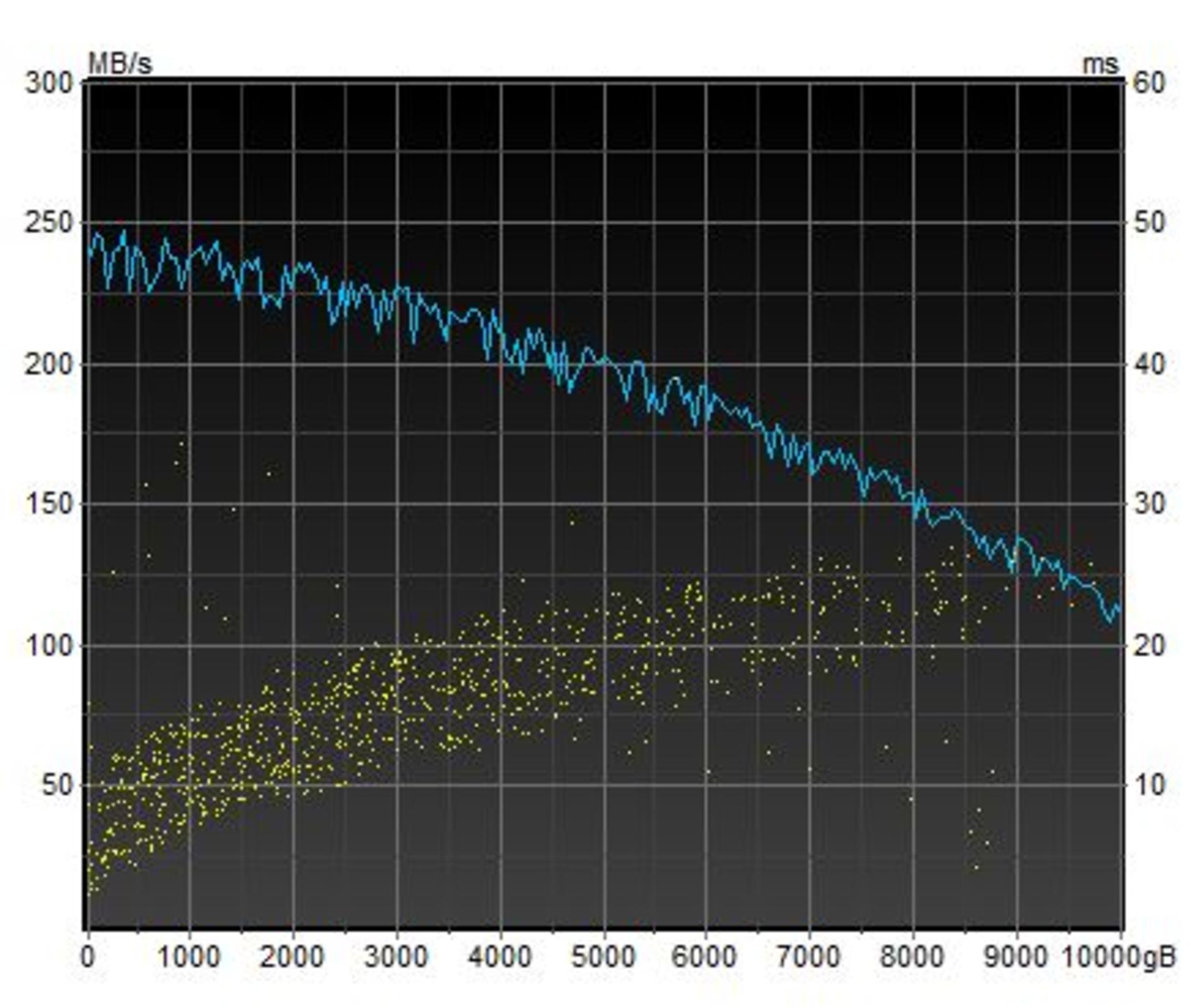Image resolution: width=1199 pixels, height=1008 pixels.
Task: Select the 50 label on the left axis
Action: click(58, 785)
